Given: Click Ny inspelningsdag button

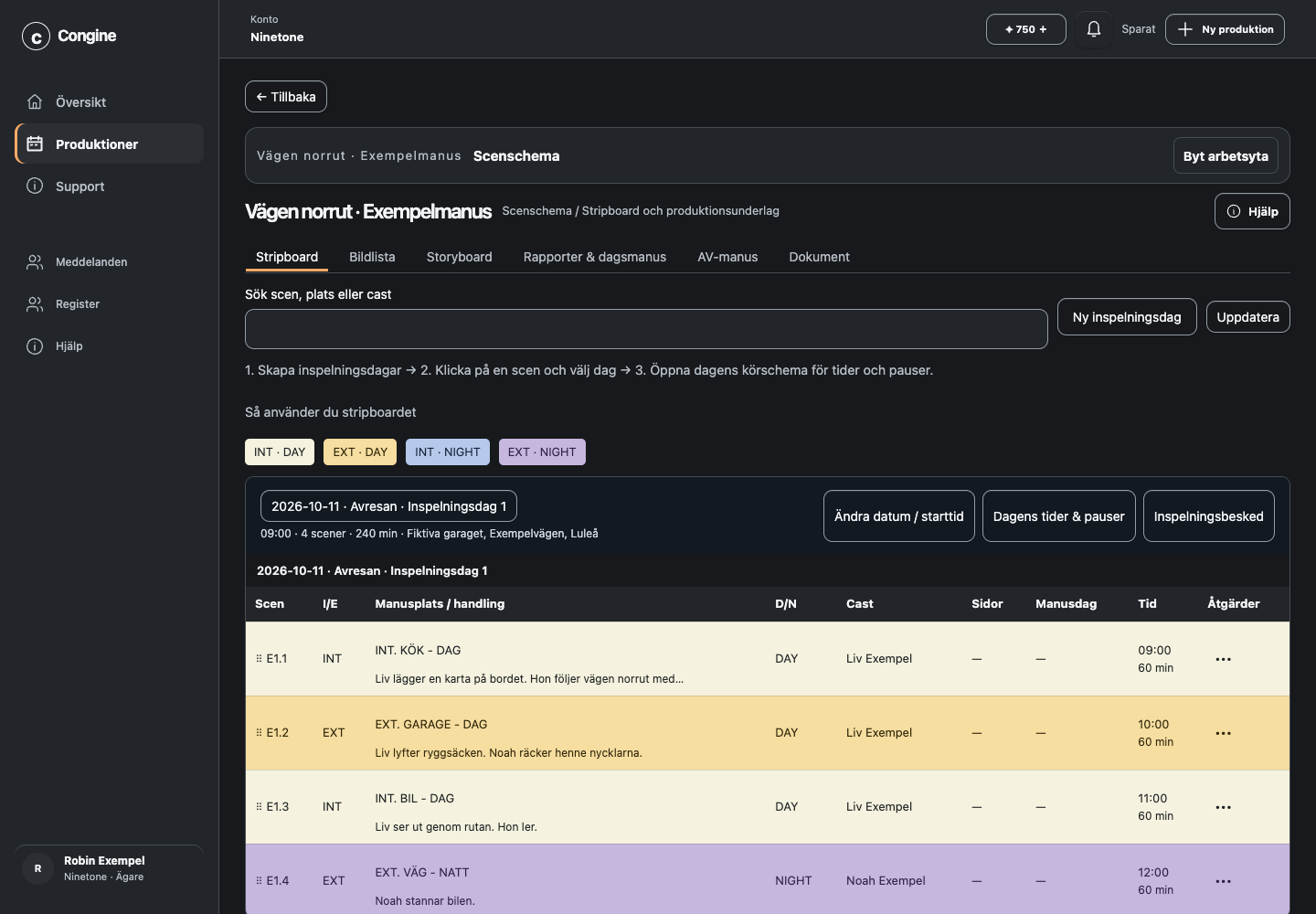Looking at the screenshot, I should click(1127, 317).
